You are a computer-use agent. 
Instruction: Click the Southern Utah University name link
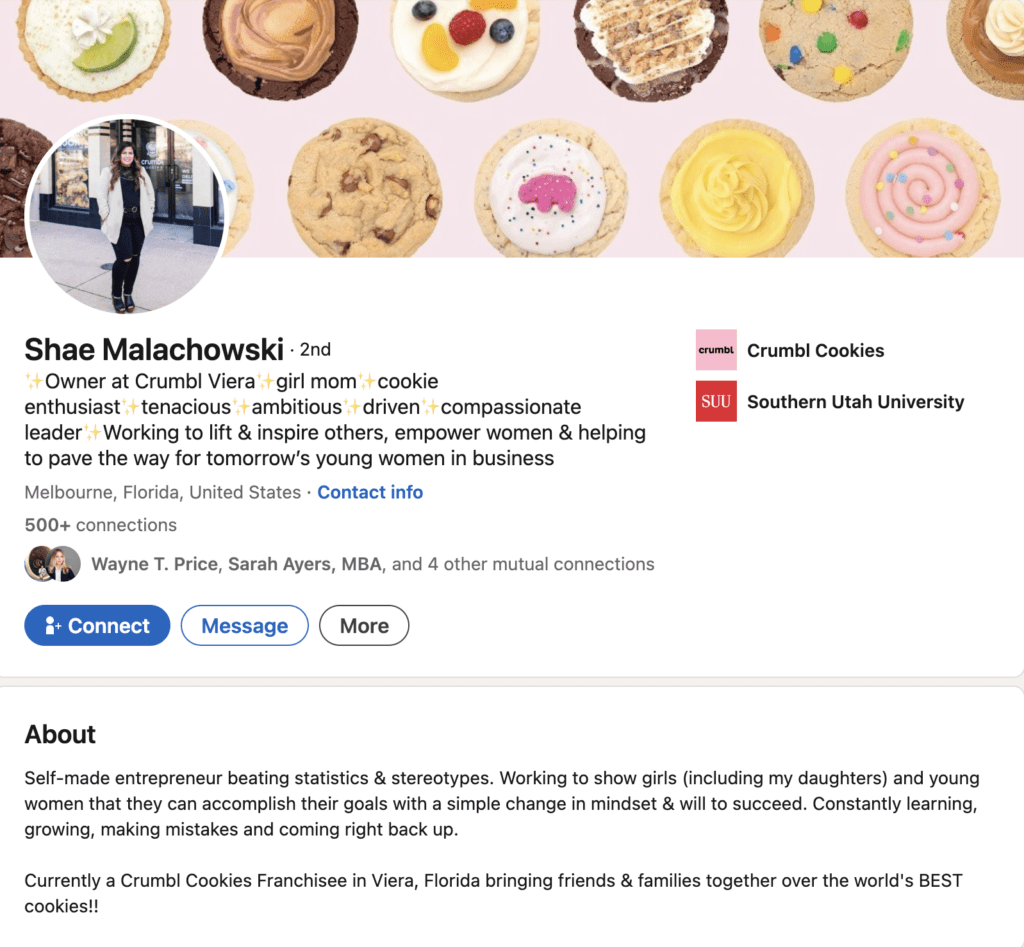855,401
